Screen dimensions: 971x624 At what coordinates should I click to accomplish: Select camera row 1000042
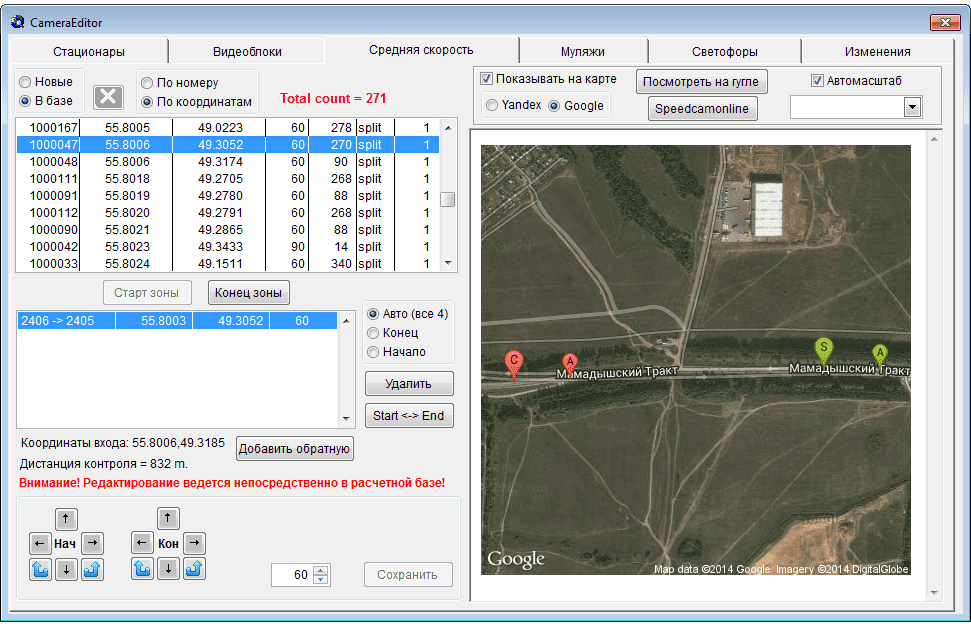pos(228,246)
